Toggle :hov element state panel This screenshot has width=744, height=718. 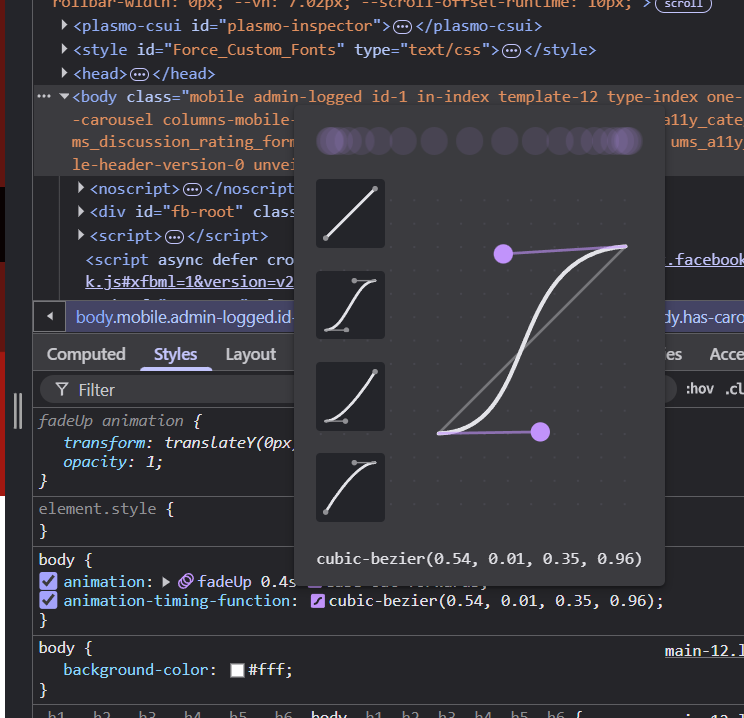tap(700, 389)
